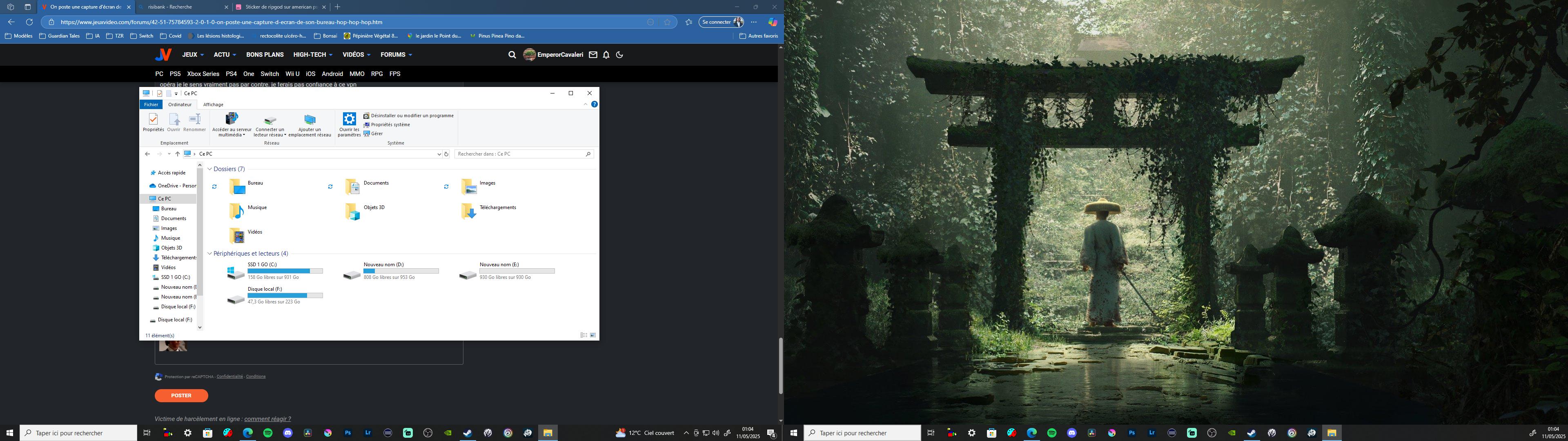Open jeuxvideo notifications bell
1568x441 pixels.
coord(606,55)
